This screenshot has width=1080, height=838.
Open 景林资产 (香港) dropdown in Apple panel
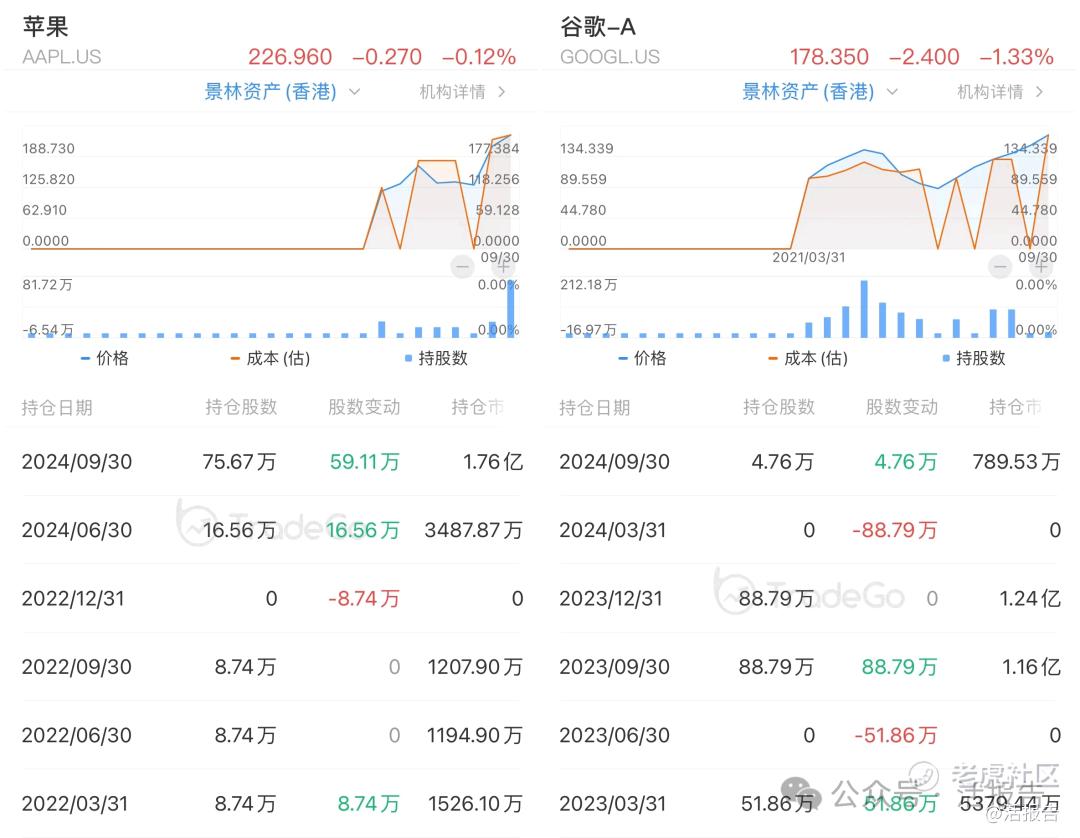pos(282,92)
